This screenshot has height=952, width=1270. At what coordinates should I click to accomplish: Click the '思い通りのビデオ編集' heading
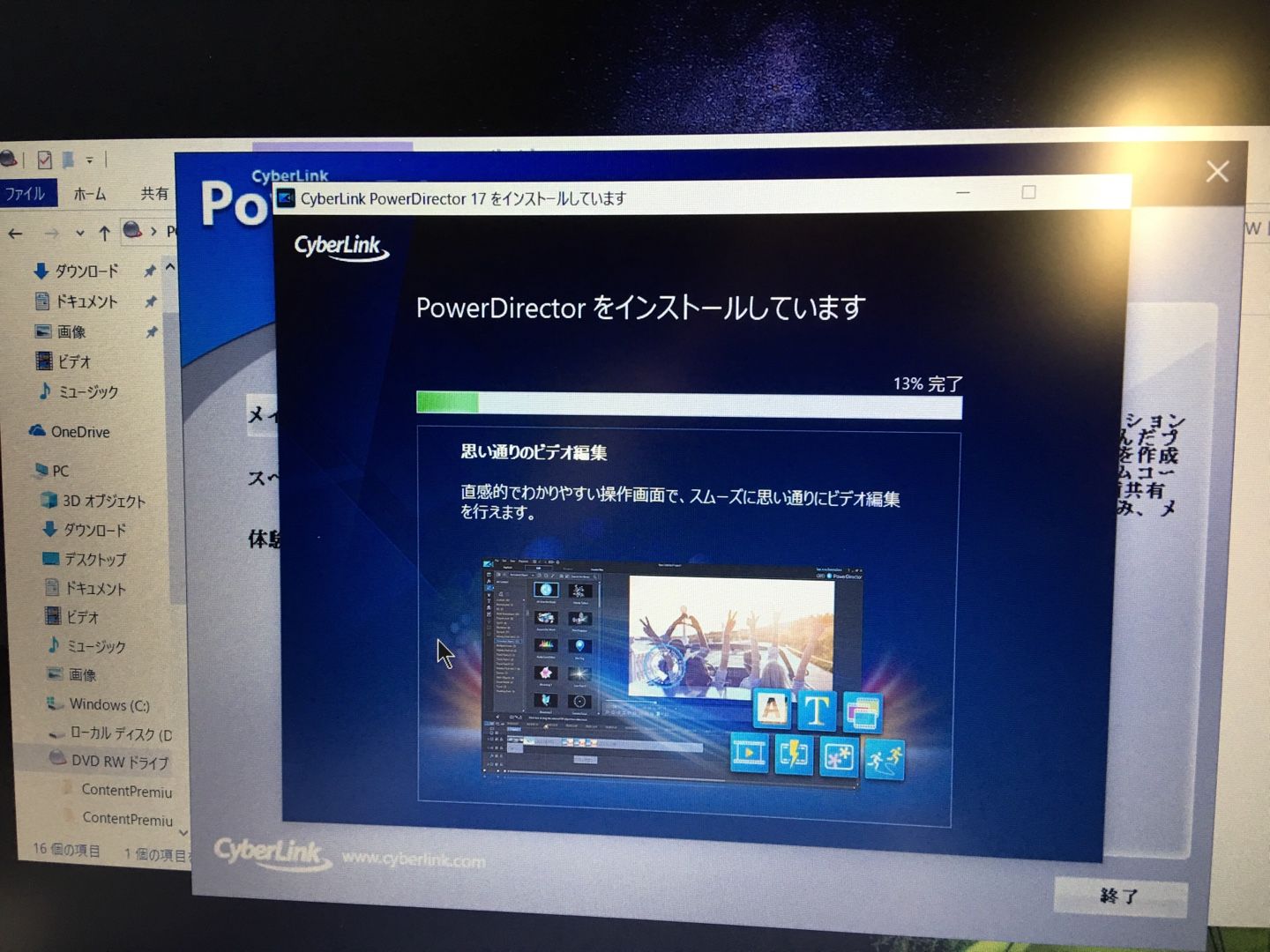534,453
